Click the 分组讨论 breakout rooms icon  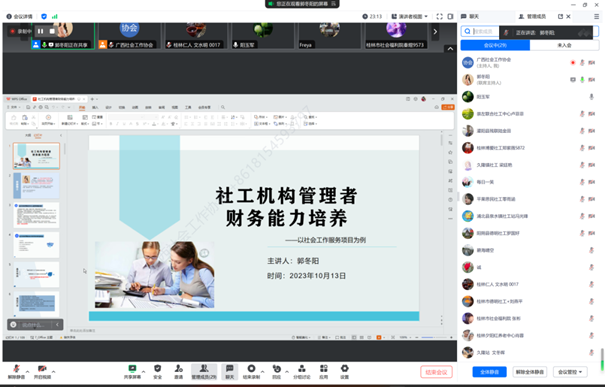(302, 372)
